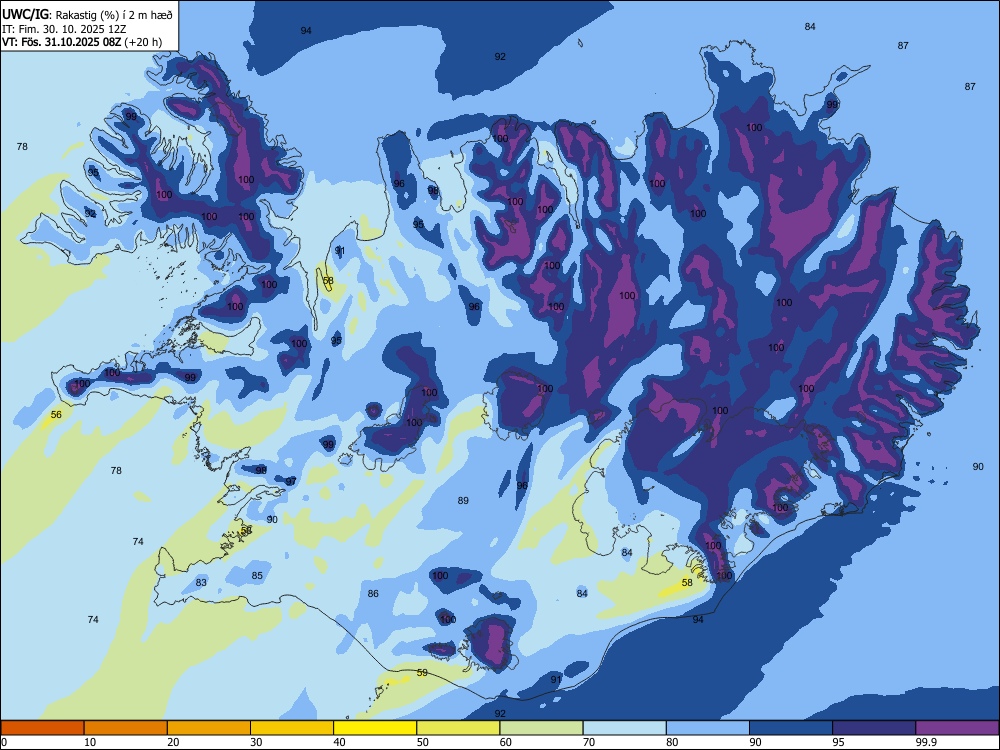Click the bright yellow 40–50 legend swatch
This screenshot has width=1000, height=750.
tap(375, 728)
